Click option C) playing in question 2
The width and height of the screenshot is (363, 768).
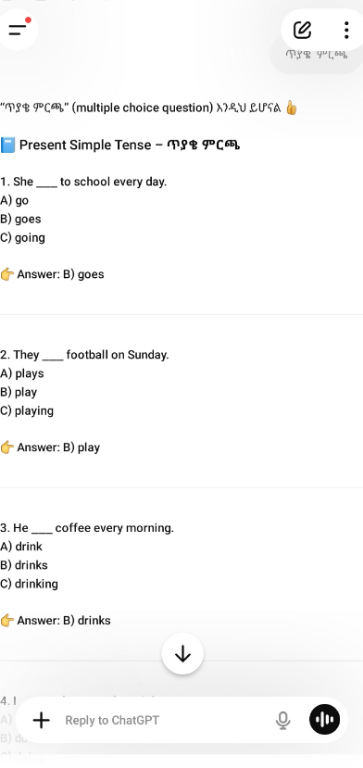[27, 410]
